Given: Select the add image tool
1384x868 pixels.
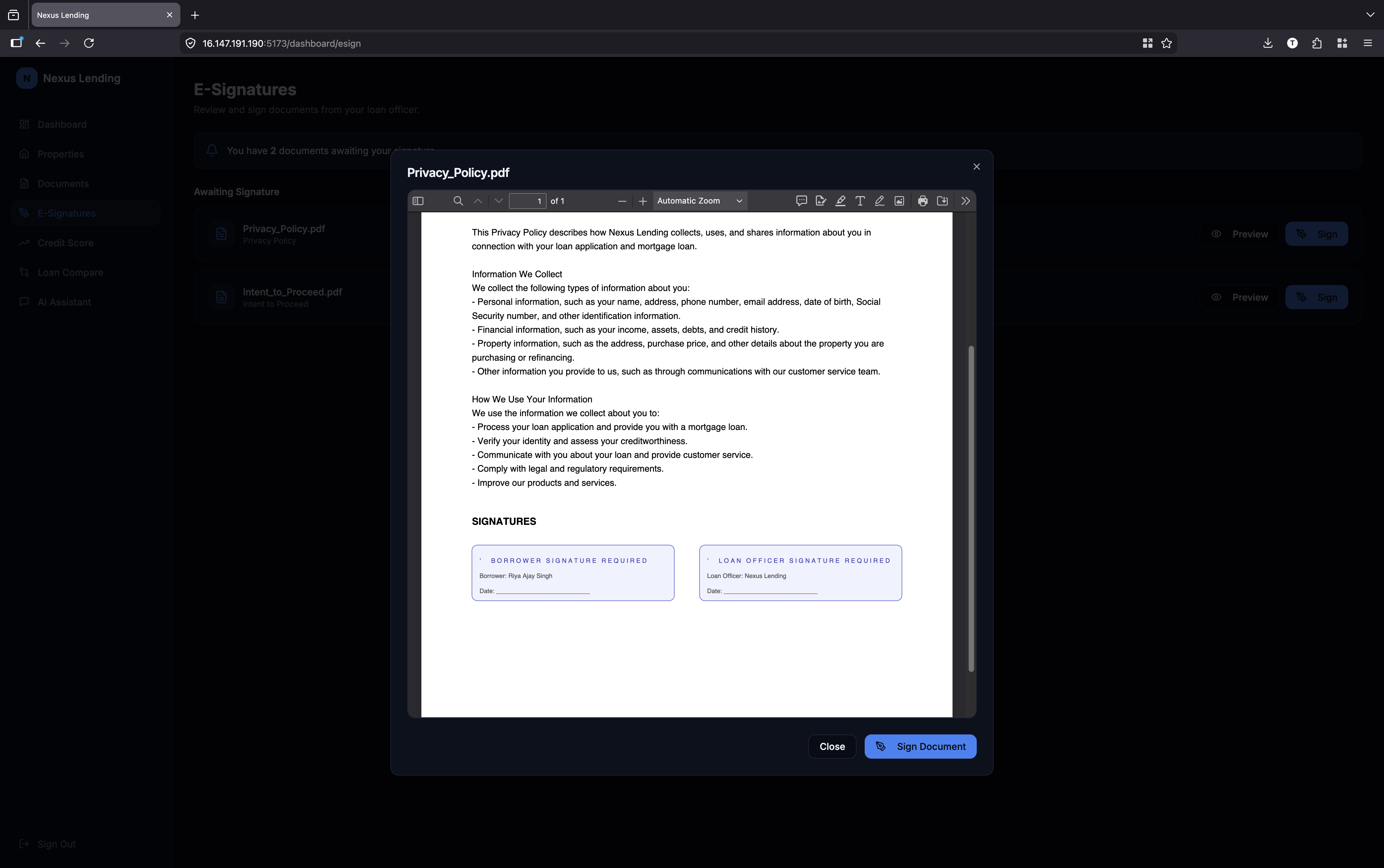Looking at the screenshot, I should [899, 201].
